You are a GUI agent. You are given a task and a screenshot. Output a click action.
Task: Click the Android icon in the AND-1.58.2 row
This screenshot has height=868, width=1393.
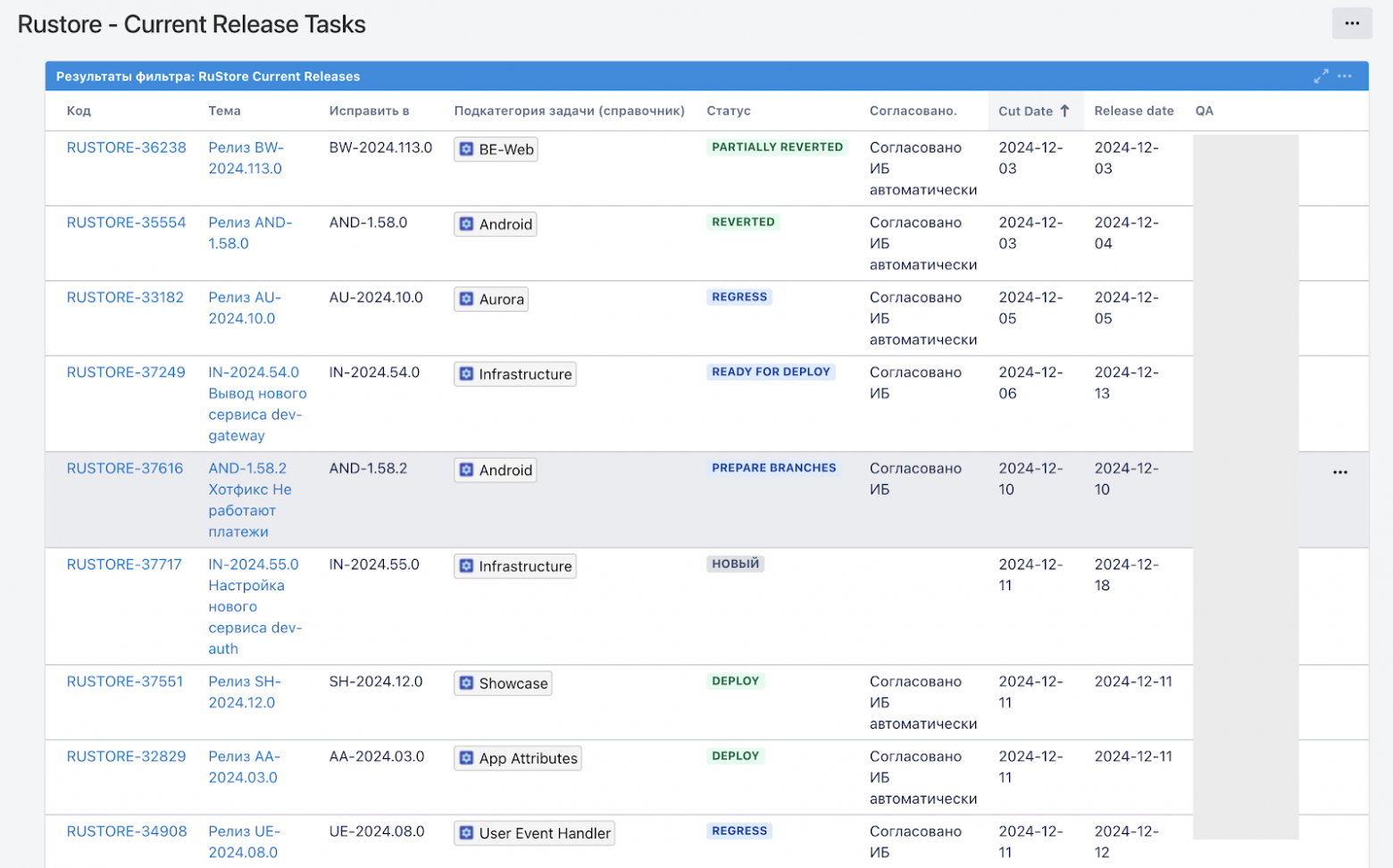click(466, 470)
